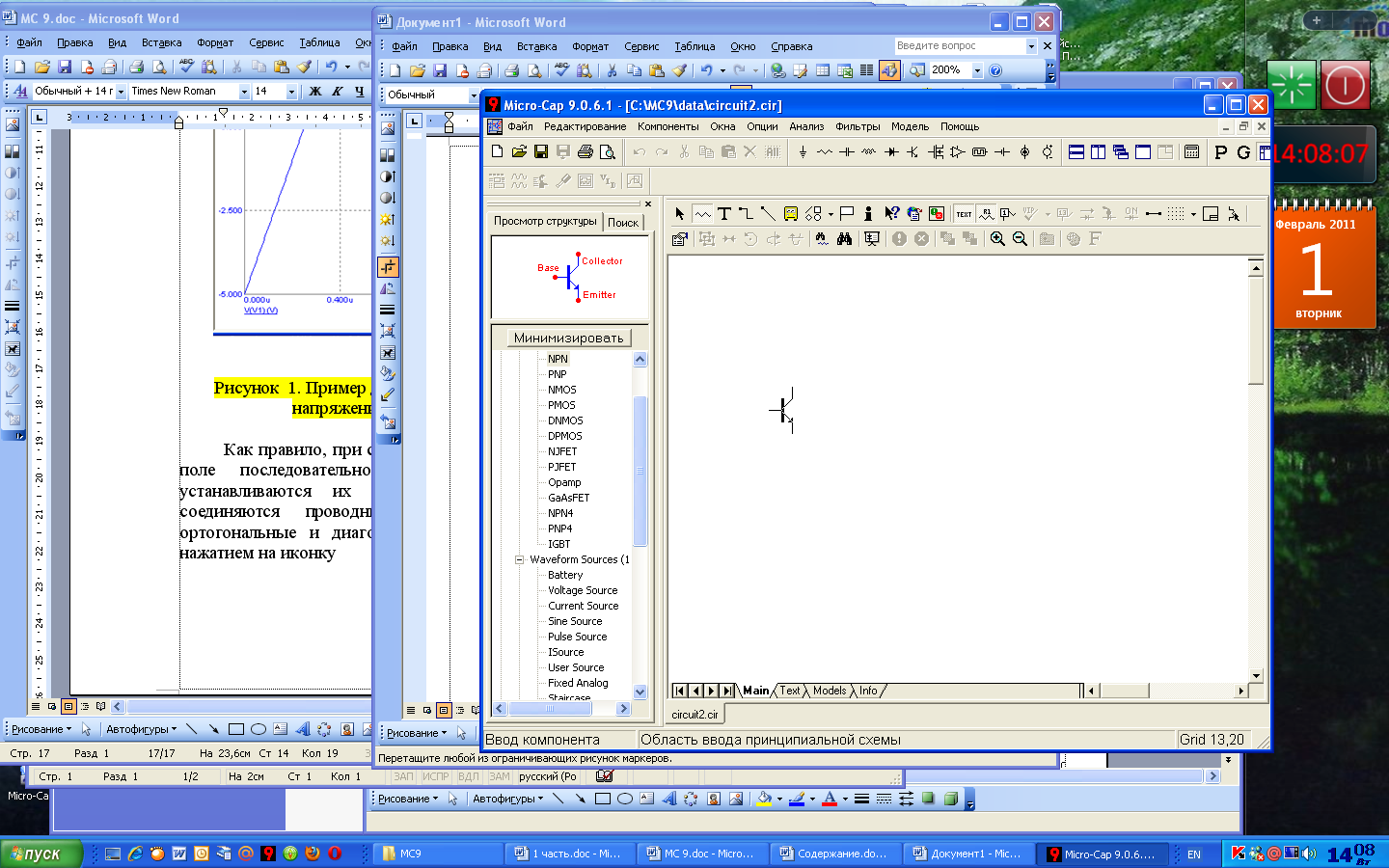Click the blue line color swatch

(x=796, y=799)
